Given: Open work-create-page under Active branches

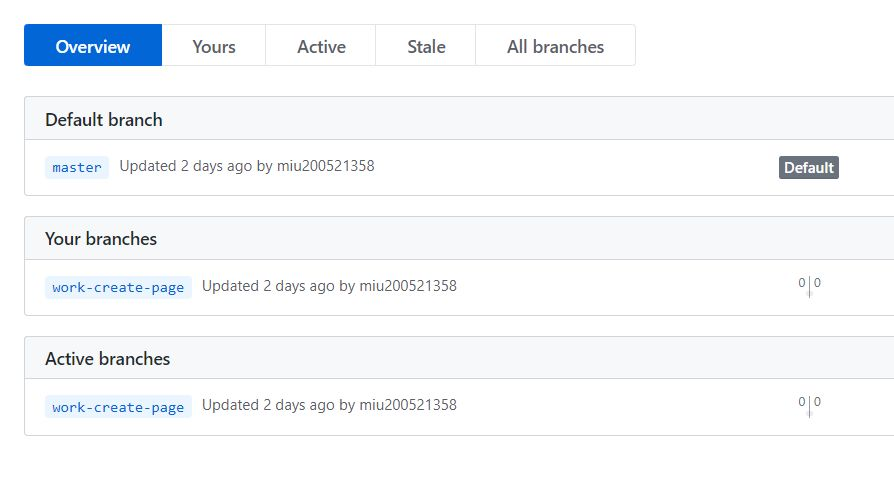Looking at the screenshot, I should (118, 407).
